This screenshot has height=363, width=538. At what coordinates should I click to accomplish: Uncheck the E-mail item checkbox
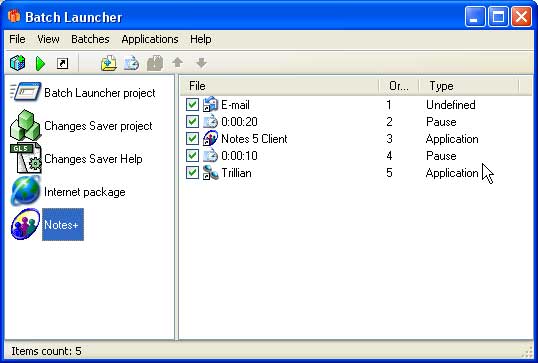pos(192,105)
